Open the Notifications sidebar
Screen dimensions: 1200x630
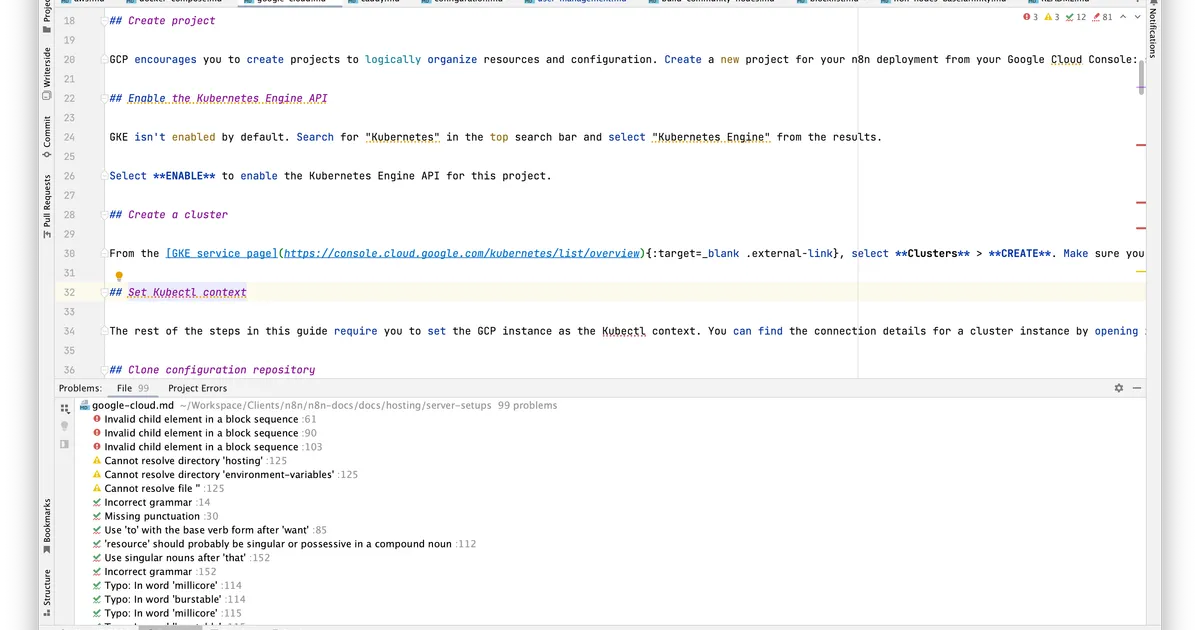pos(1152,30)
